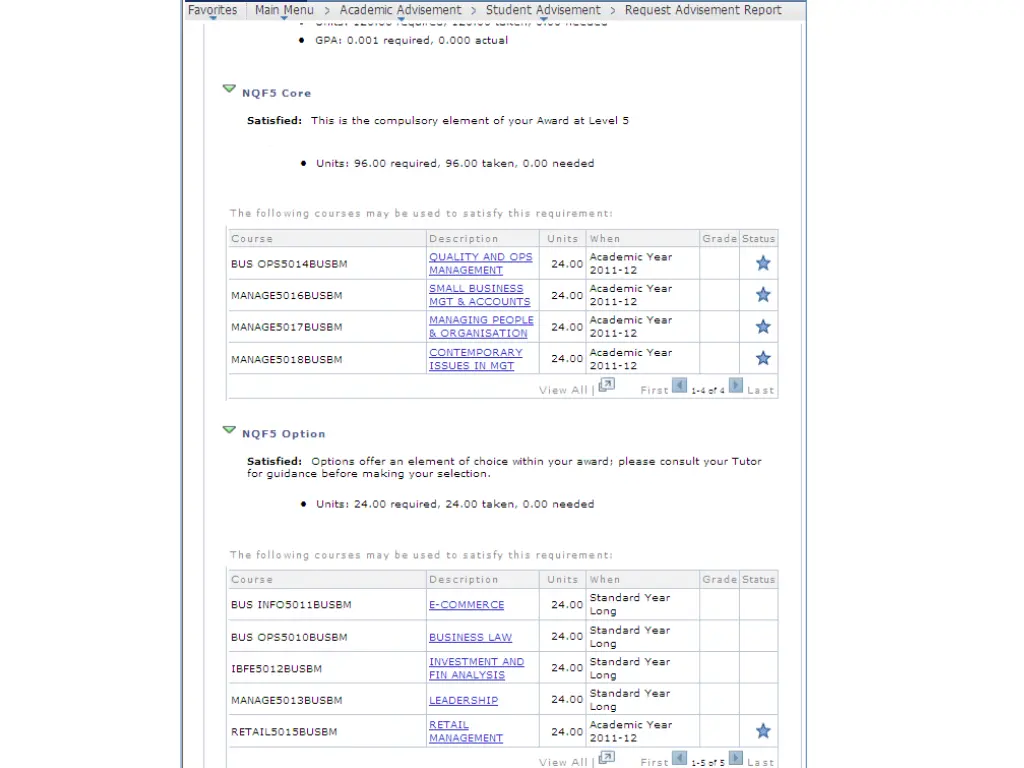
Task: Open the Main Menu dropdown
Action: [x=284, y=10]
